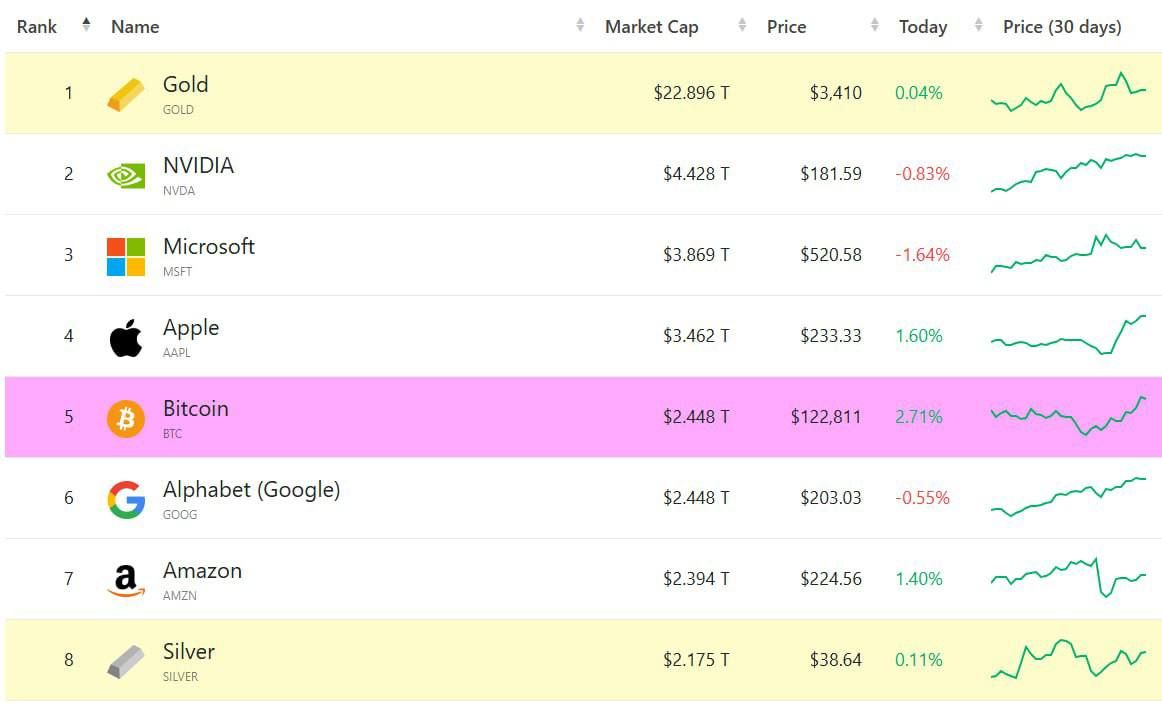The width and height of the screenshot is (1162, 705).
Task: Click the NVIDIA logo icon
Action: tap(126, 175)
